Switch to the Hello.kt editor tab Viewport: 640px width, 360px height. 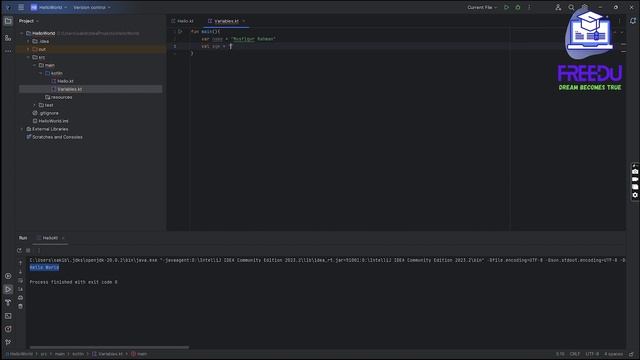[182, 21]
